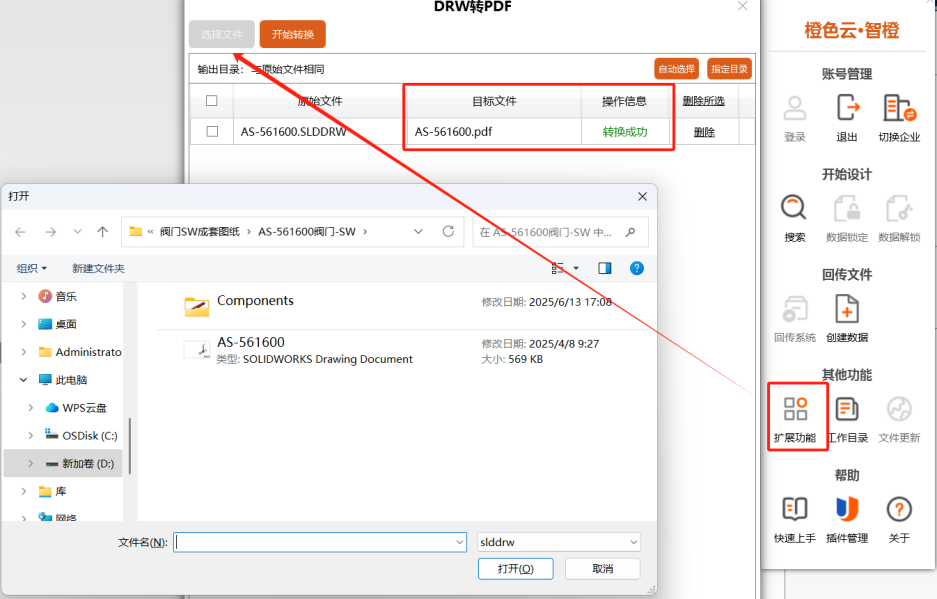Click the 登录 account icon
This screenshot has height=599, width=937.
(794, 108)
